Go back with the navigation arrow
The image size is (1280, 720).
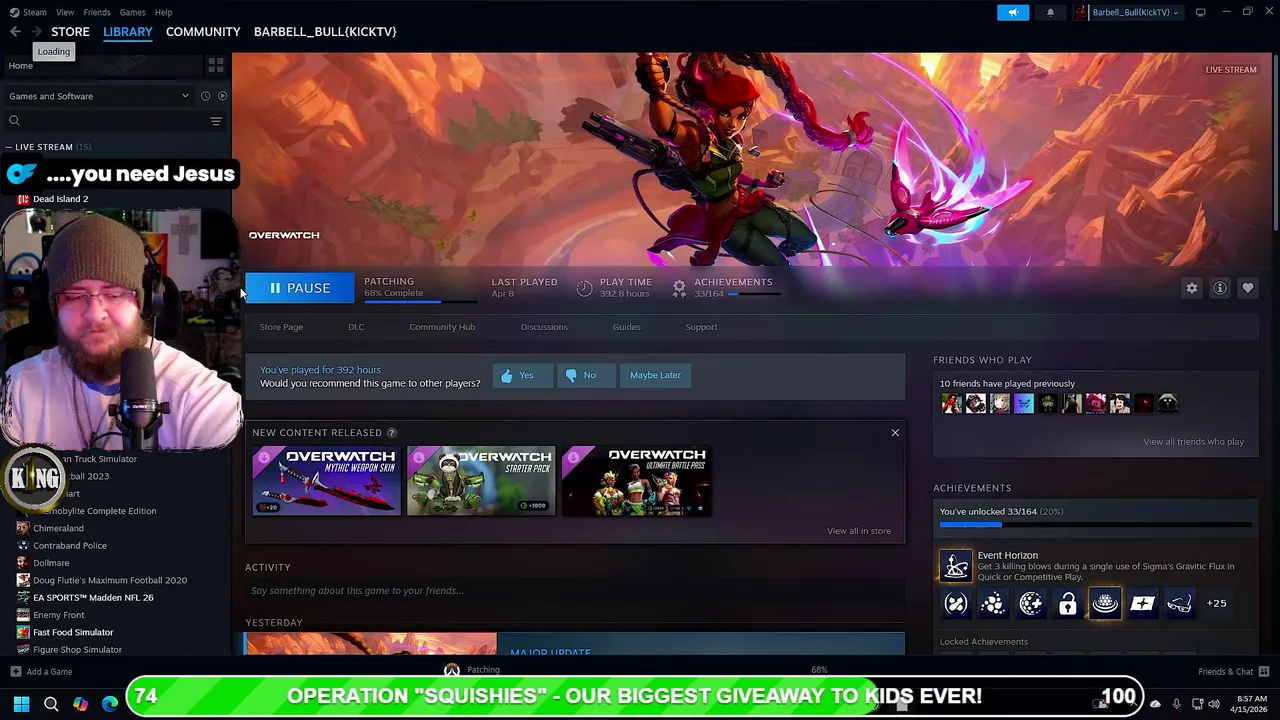pos(15,32)
